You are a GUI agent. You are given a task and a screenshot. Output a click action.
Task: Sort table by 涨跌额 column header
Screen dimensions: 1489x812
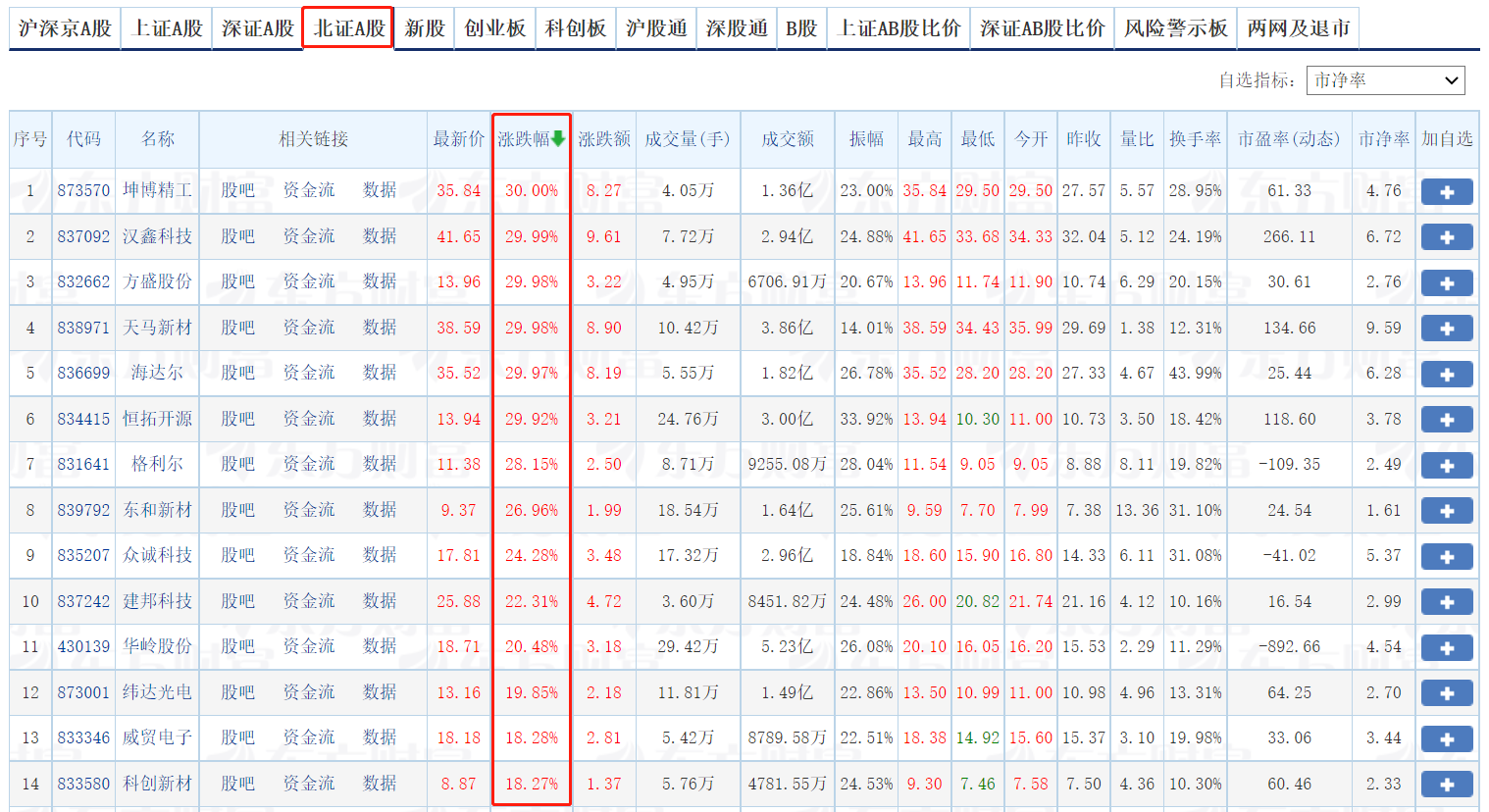604,139
